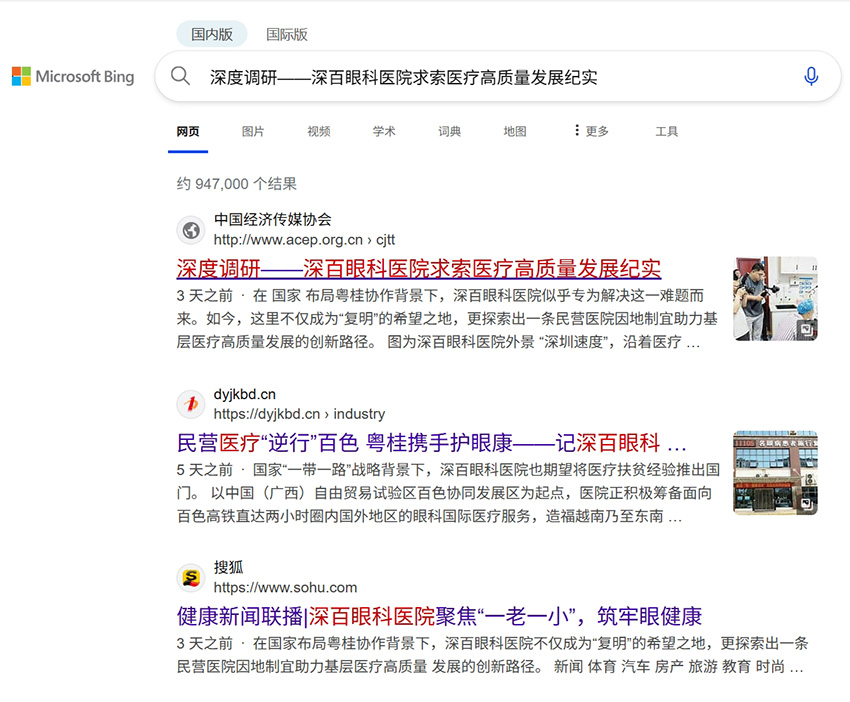Click the red favicon next to dyjkbd.cn

point(191,404)
